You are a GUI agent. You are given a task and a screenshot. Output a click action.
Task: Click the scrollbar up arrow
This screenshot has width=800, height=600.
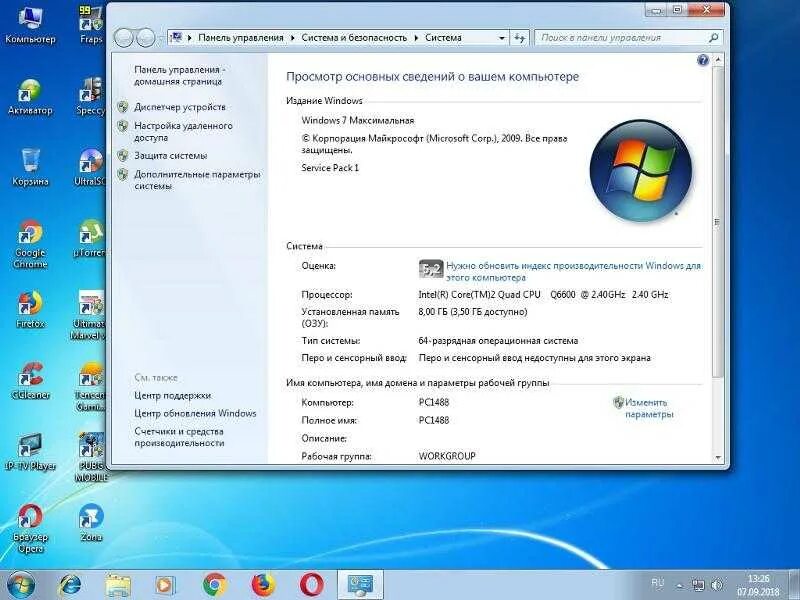point(718,60)
